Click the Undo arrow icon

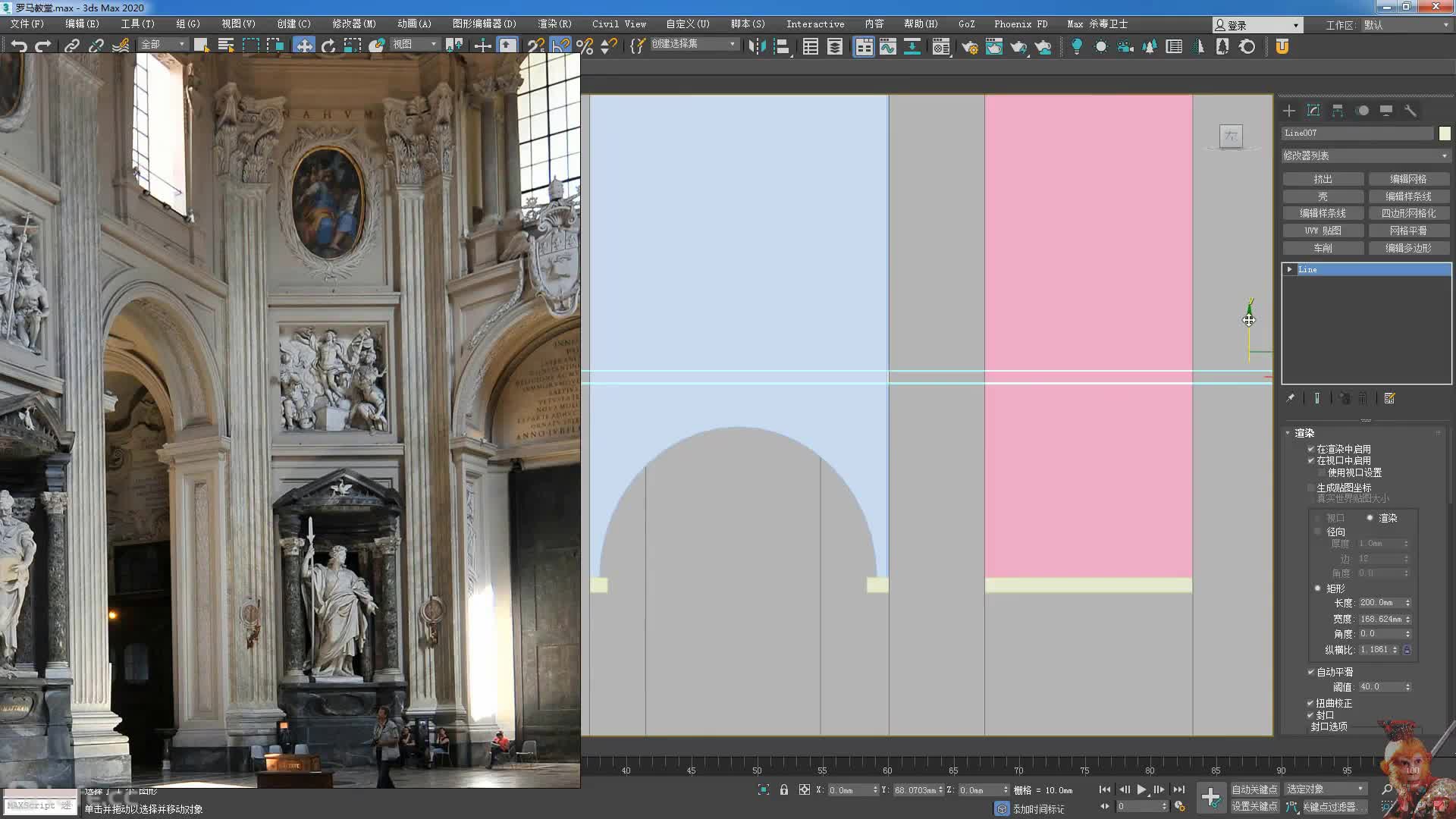tap(19, 46)
